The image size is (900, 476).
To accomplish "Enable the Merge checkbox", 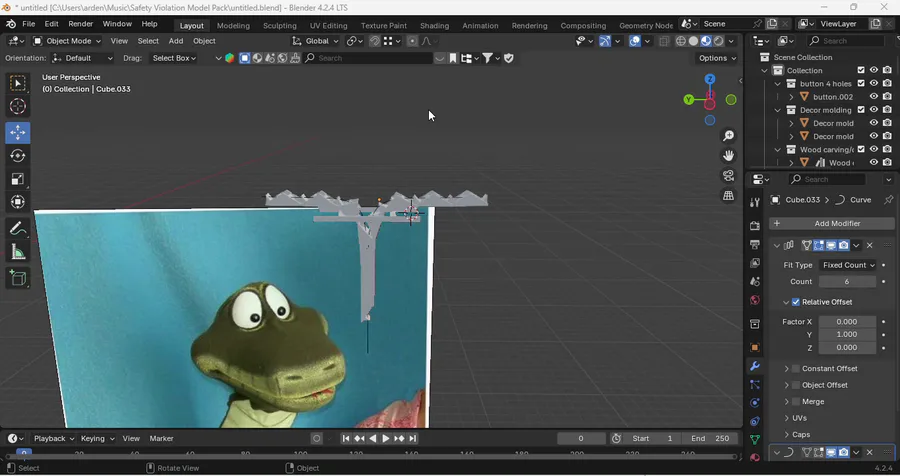I will pos(796,402).
